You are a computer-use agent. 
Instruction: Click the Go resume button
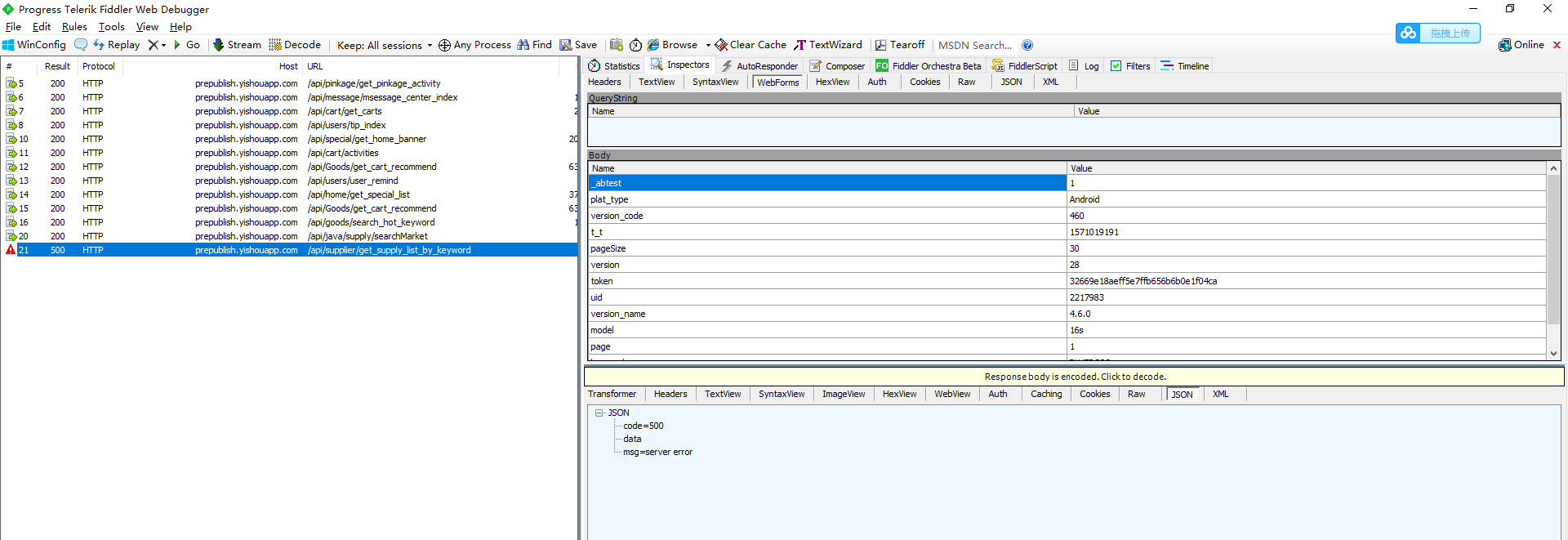coord(187,45)
